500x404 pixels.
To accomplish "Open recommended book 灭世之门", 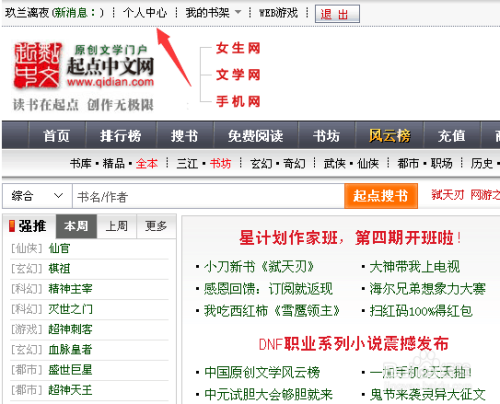I will 70,309.
